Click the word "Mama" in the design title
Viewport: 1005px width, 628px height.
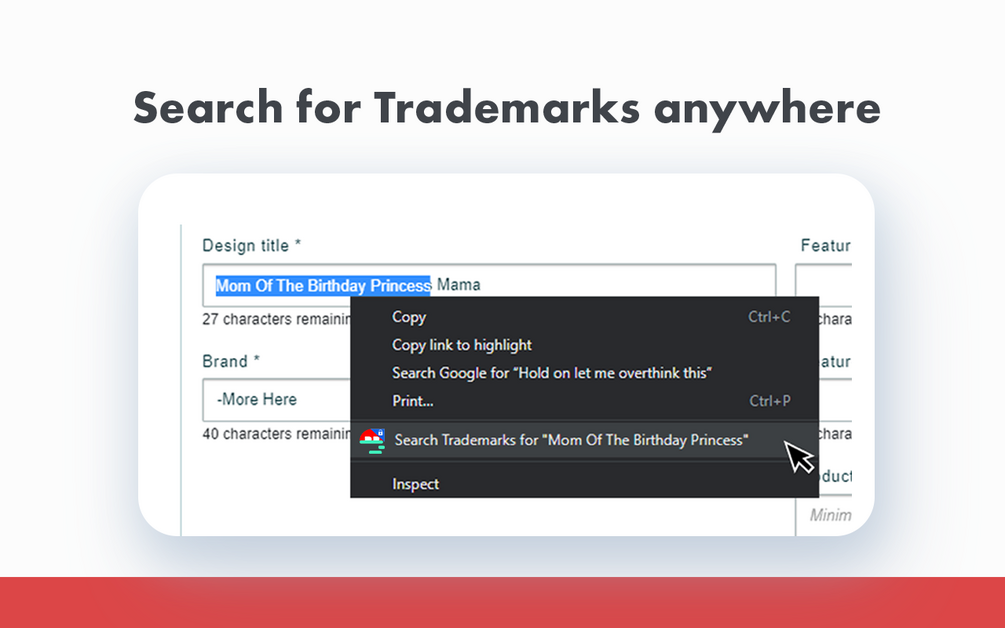[x=458, y=285]
